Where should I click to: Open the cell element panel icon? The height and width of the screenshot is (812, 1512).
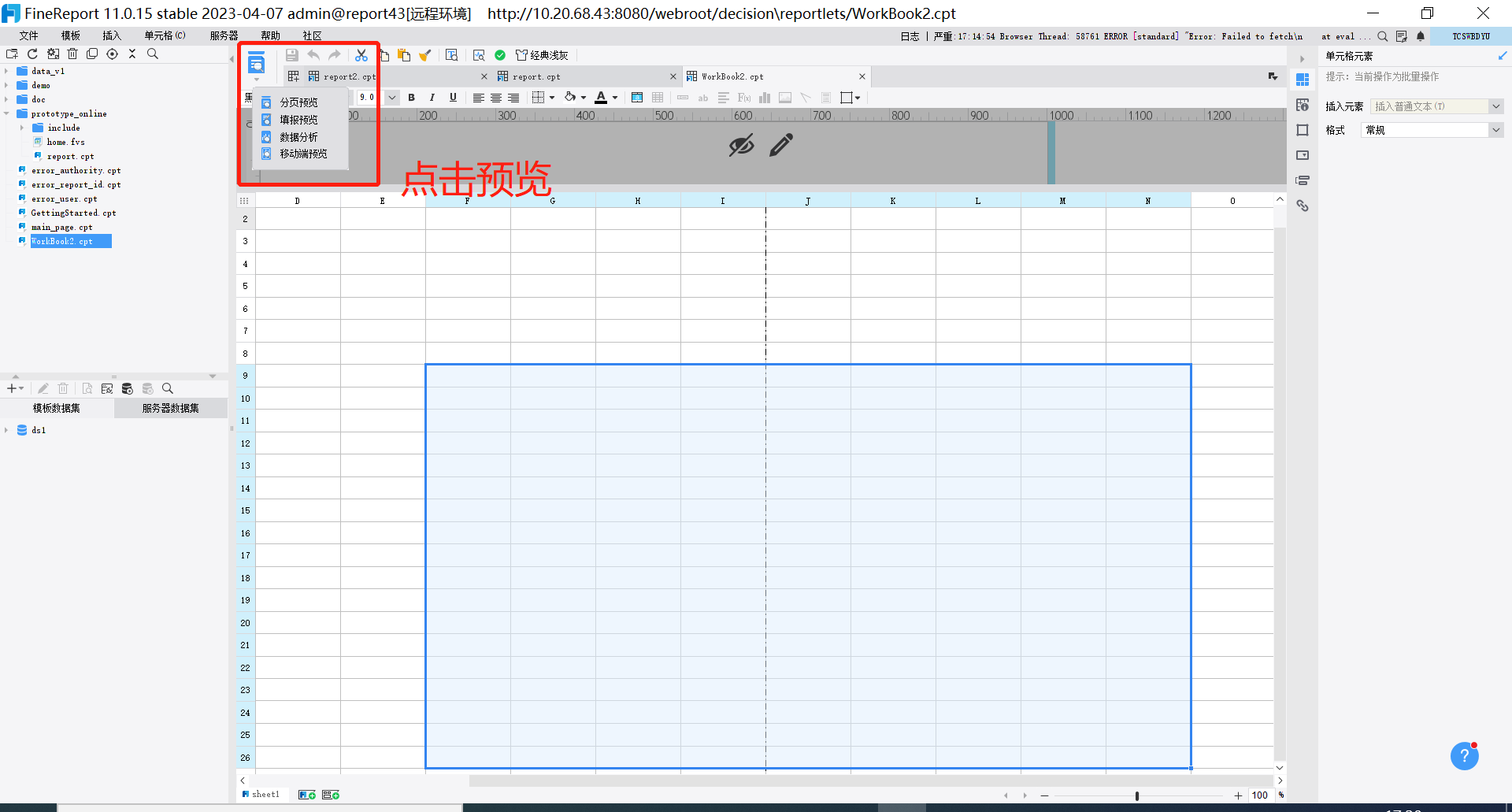coord(1303,80)
